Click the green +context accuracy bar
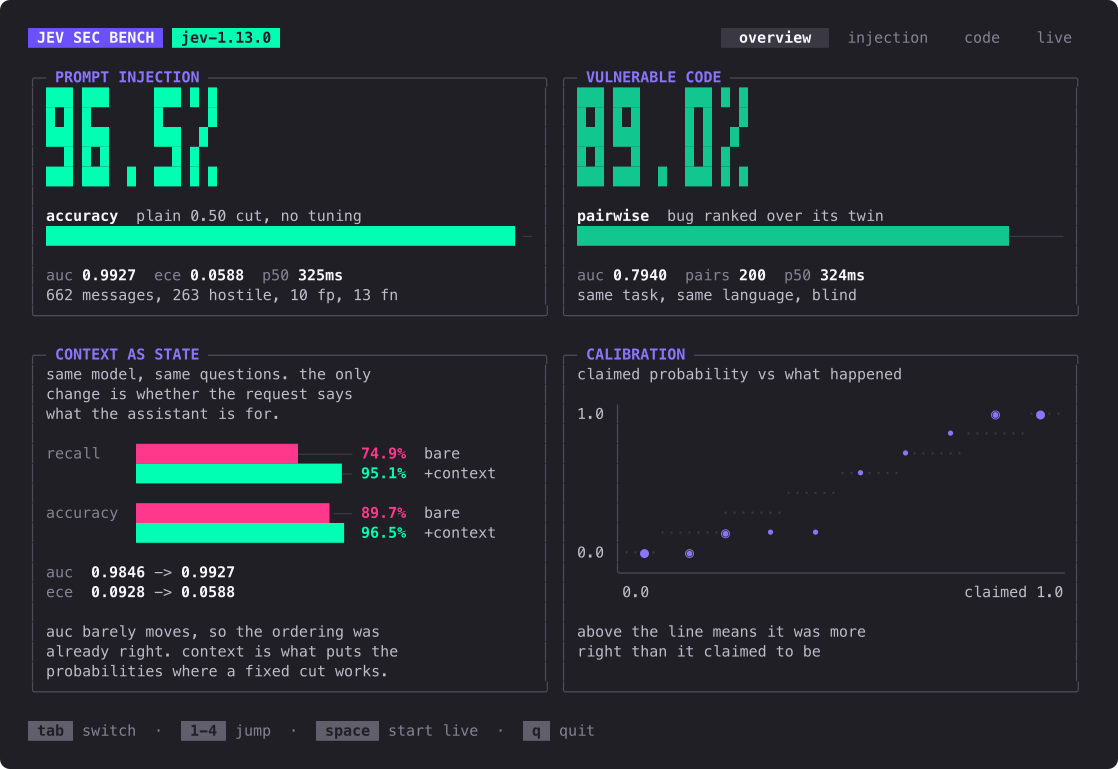 (x=240, y=532)
